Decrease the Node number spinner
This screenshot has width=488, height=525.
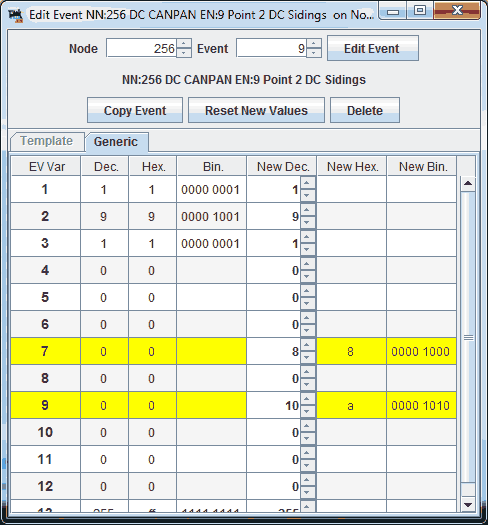tap(184, 53)
